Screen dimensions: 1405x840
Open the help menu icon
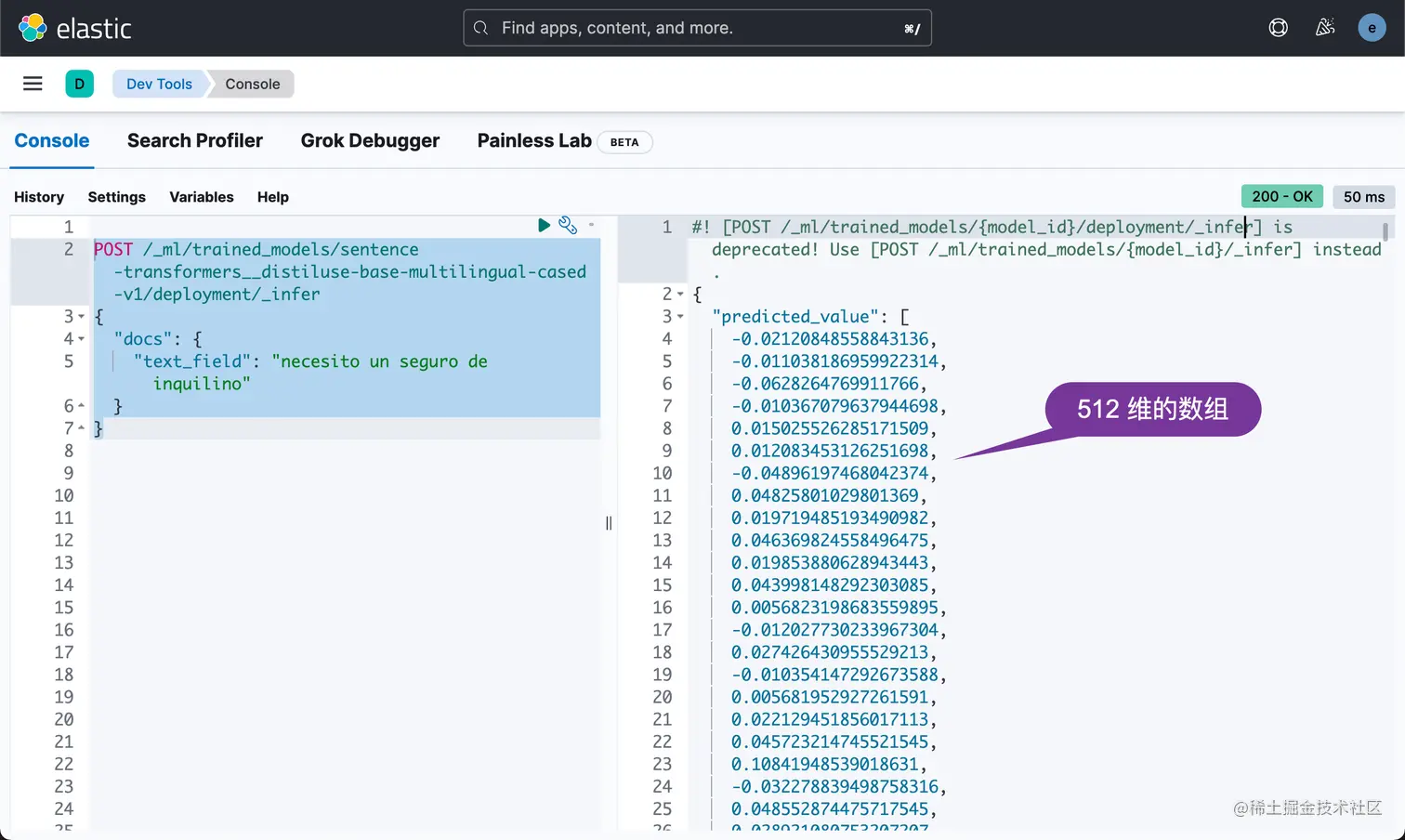coord(1279,28)
